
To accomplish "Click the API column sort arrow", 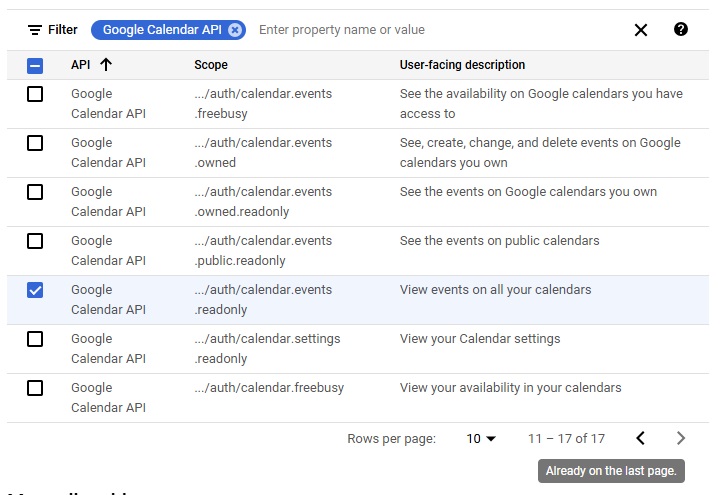I will 106,65.
